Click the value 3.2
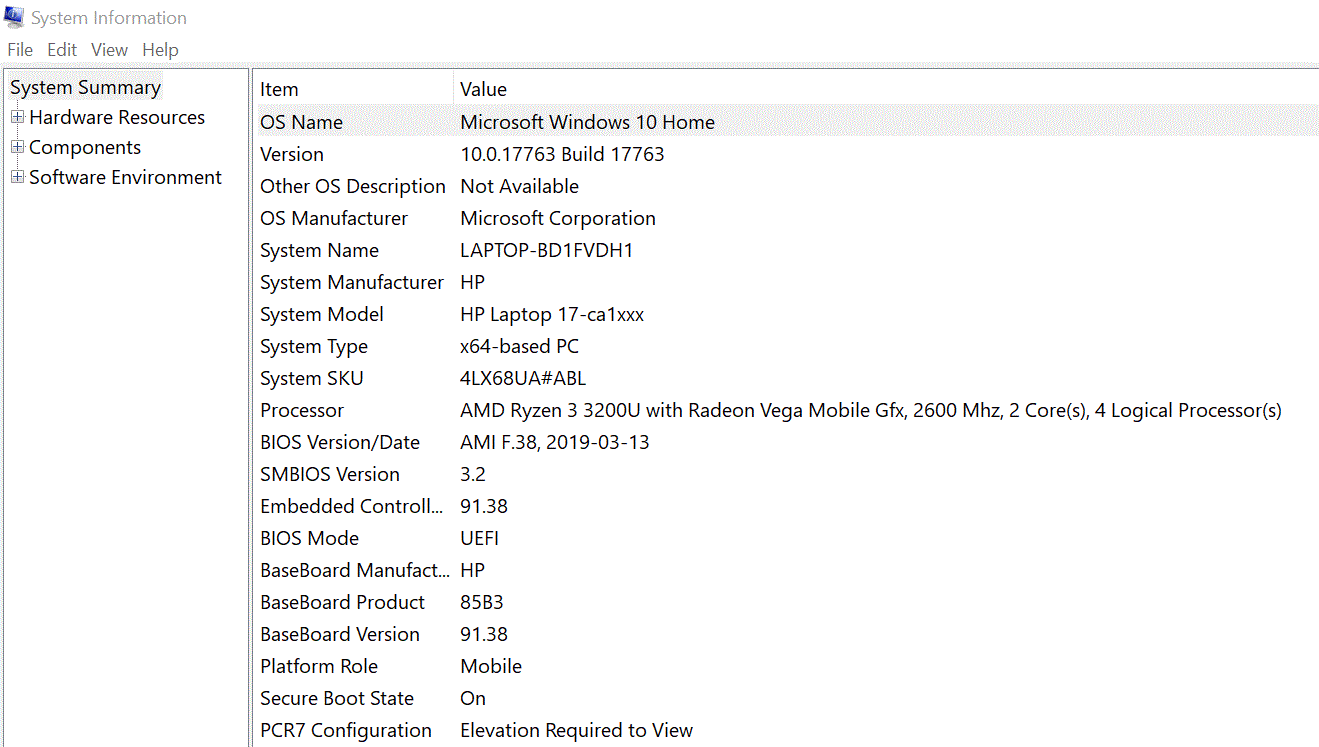Viewport: 1319px width, 747px height. 473,474
